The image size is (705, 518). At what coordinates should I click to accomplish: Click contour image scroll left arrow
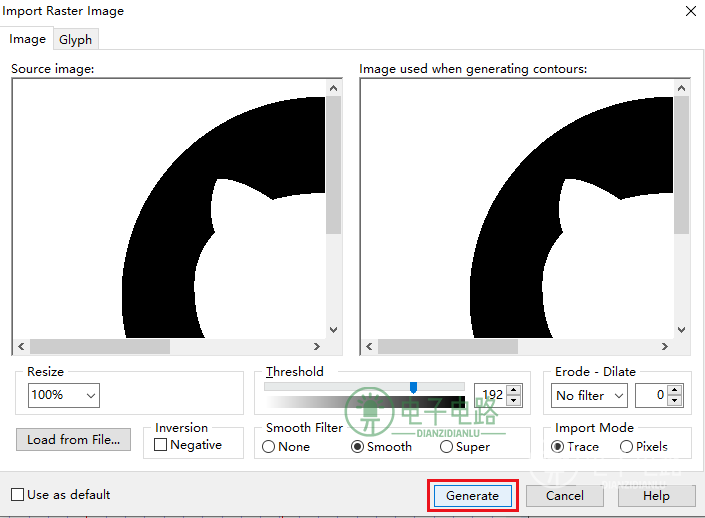click(369, 346)
